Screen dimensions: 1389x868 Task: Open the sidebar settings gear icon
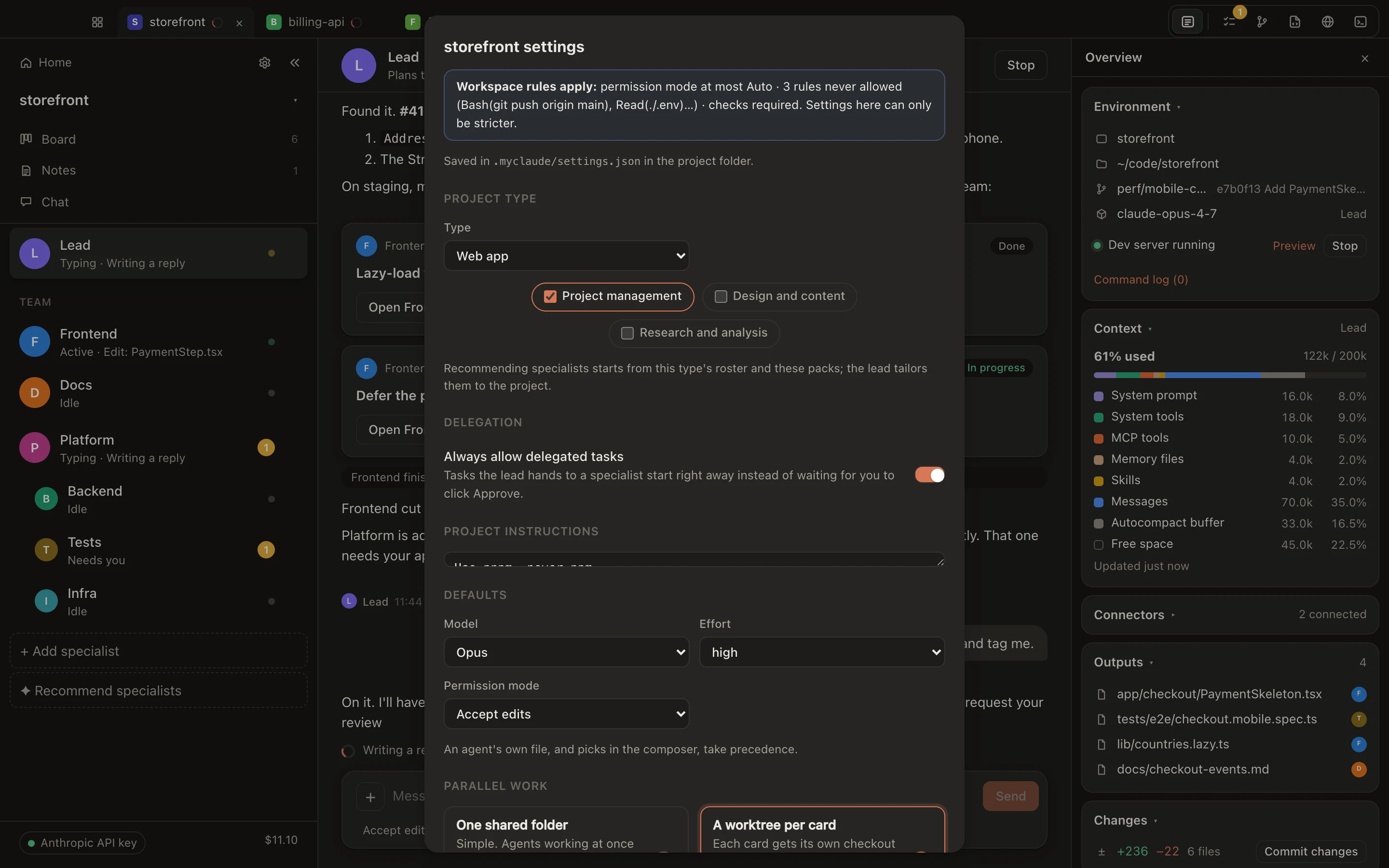coord(265,63)
